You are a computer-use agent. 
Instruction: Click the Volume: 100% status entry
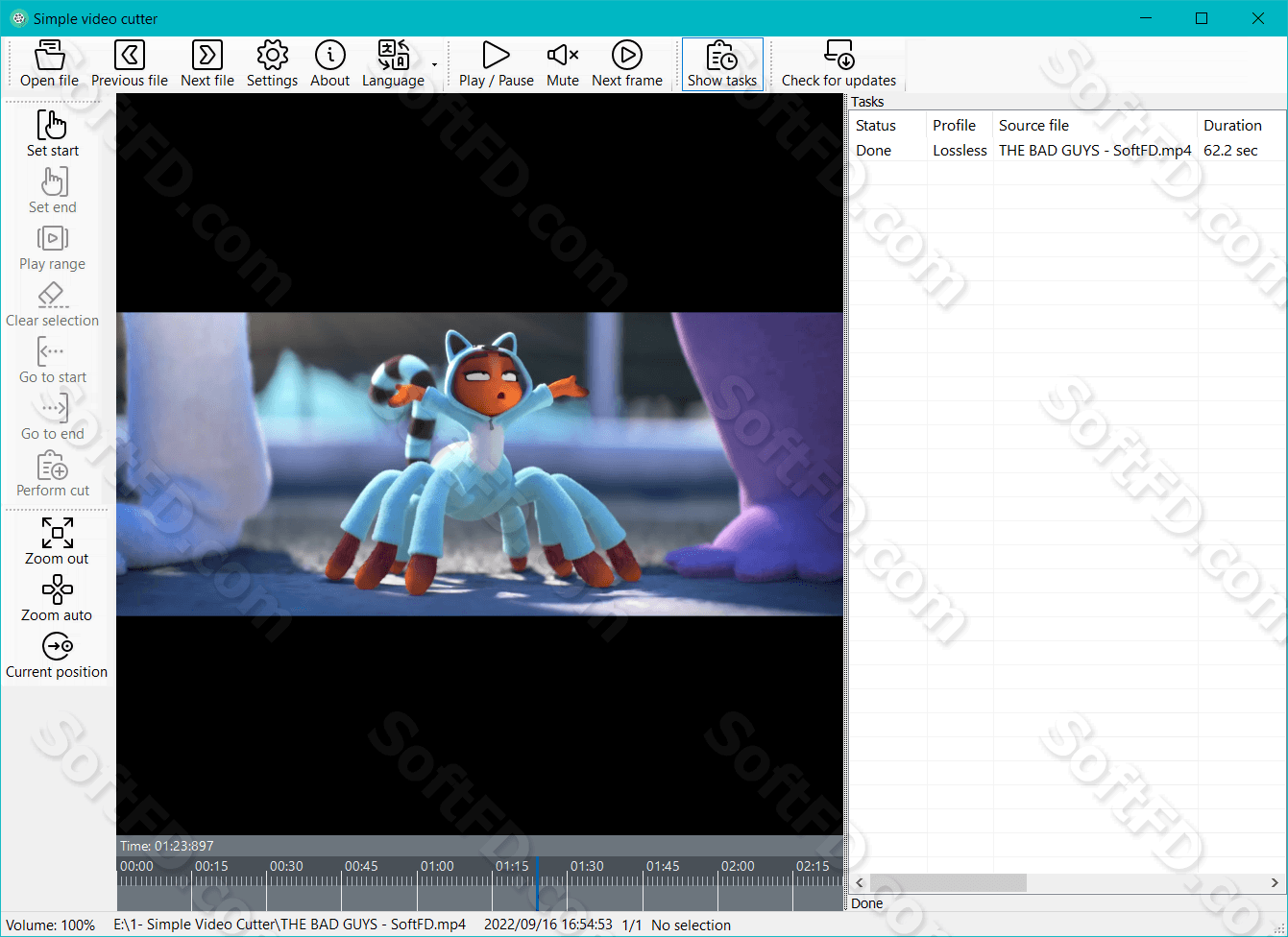point(50,925)
